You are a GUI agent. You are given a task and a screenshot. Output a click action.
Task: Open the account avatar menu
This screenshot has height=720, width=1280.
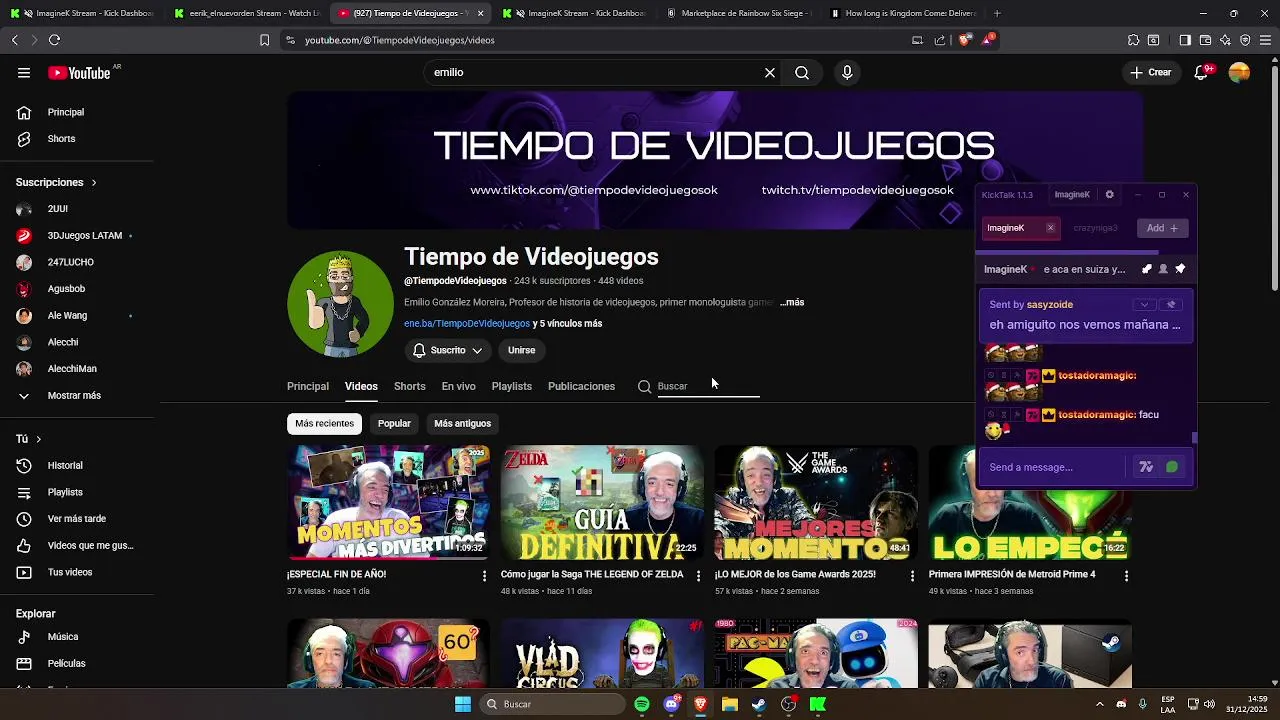click(1239, 73)
